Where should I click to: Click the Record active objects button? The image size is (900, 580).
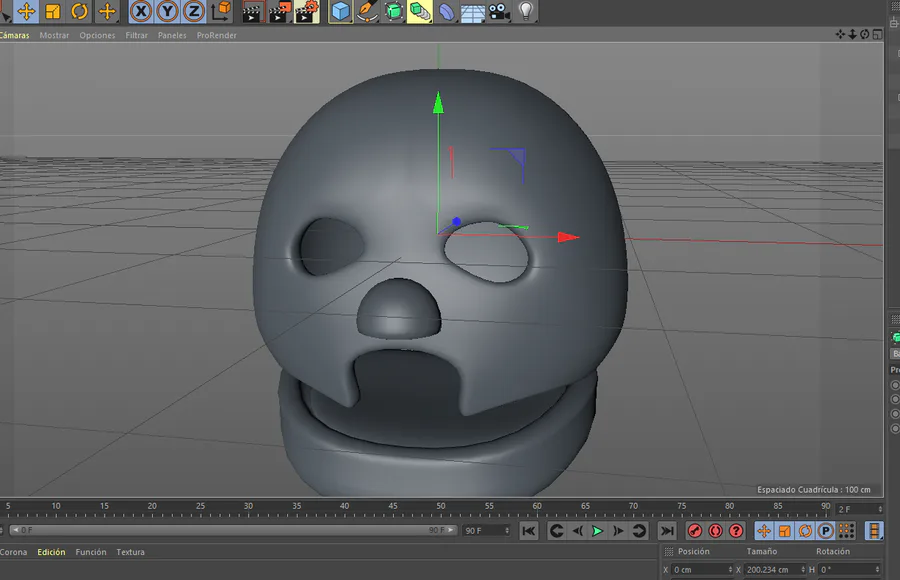tap(695, 531)
